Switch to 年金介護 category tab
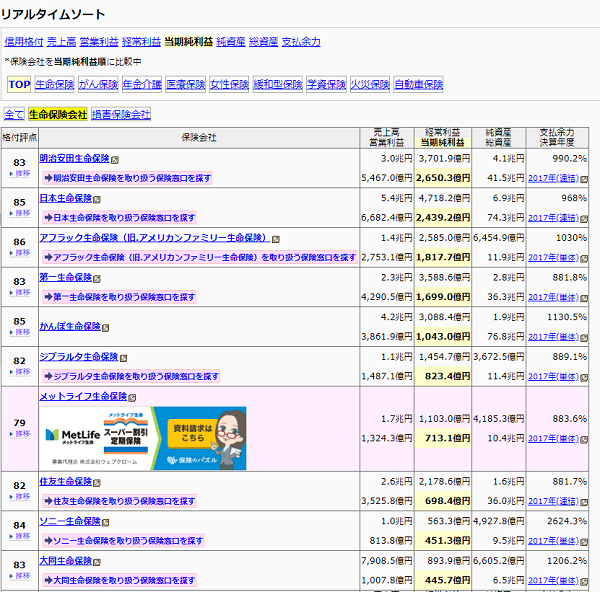 coord(142,84)
